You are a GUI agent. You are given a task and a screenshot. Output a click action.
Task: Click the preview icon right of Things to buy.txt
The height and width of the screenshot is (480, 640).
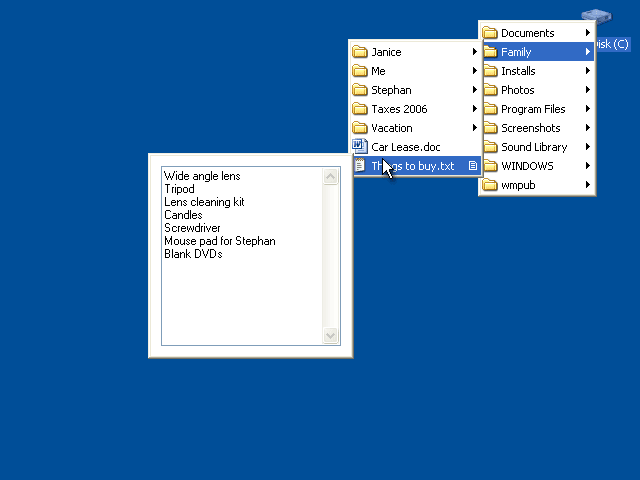[x=473, y=166]
